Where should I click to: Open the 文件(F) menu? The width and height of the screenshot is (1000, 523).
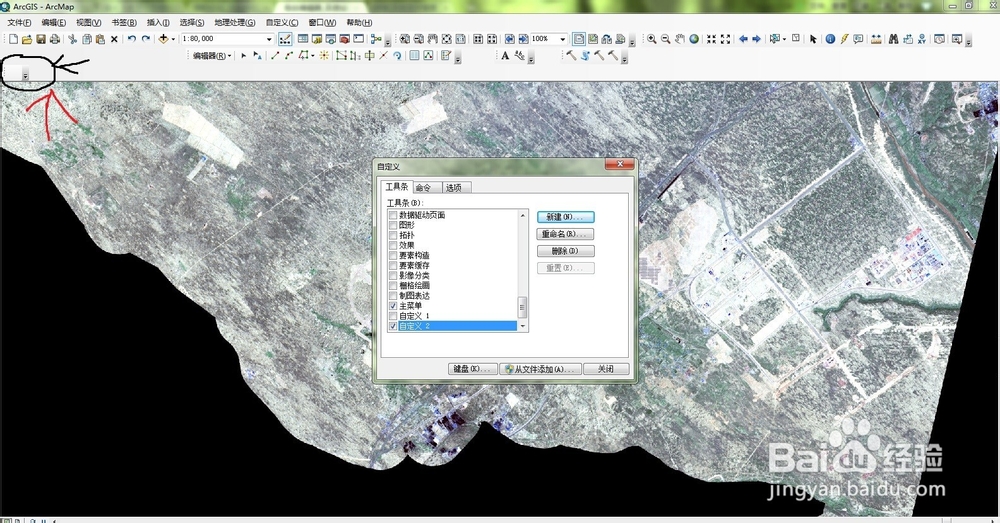point(19,22)
